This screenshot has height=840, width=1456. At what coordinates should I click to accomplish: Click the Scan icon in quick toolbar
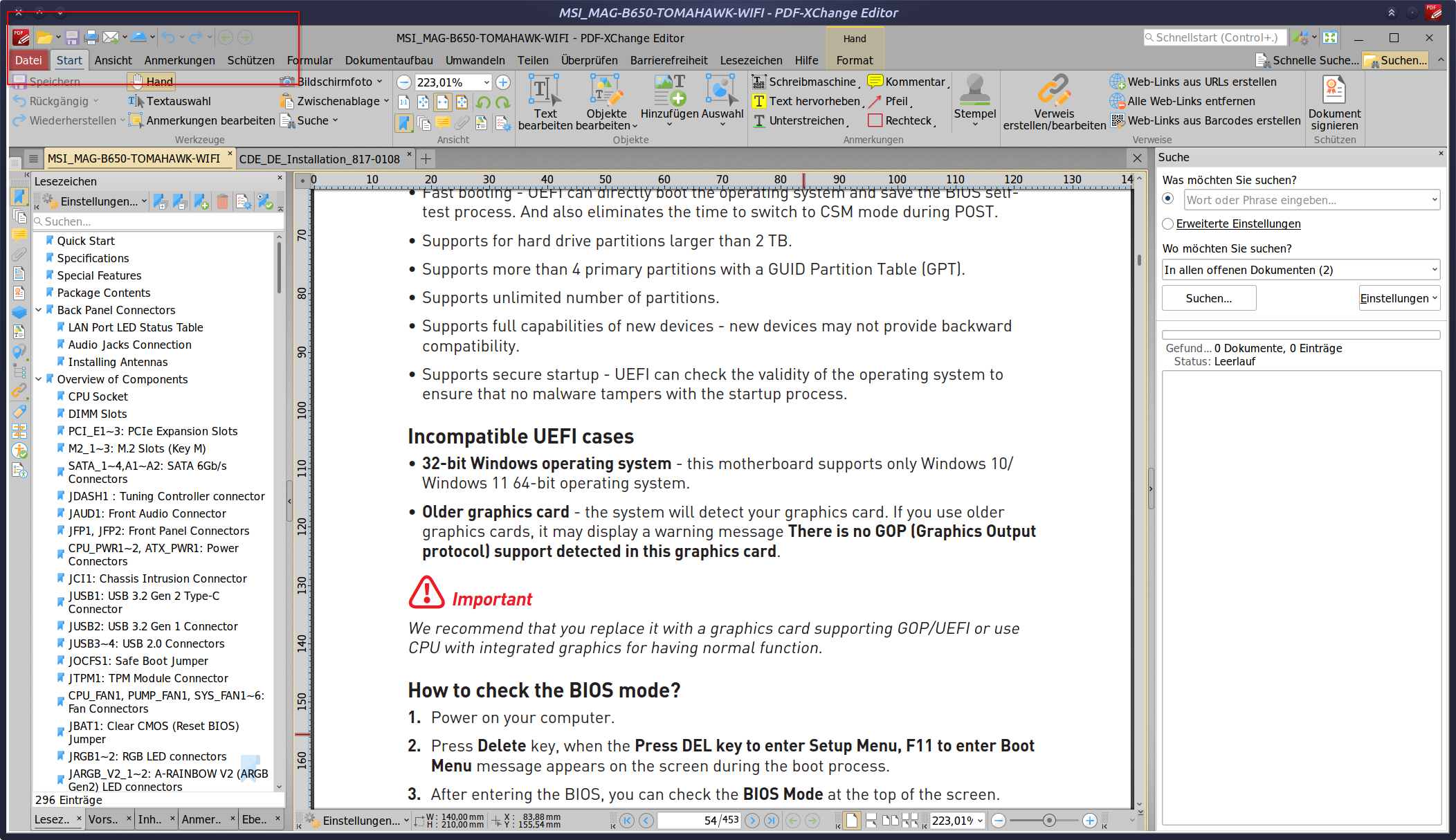pyautogui.click(x=138, y=37)
